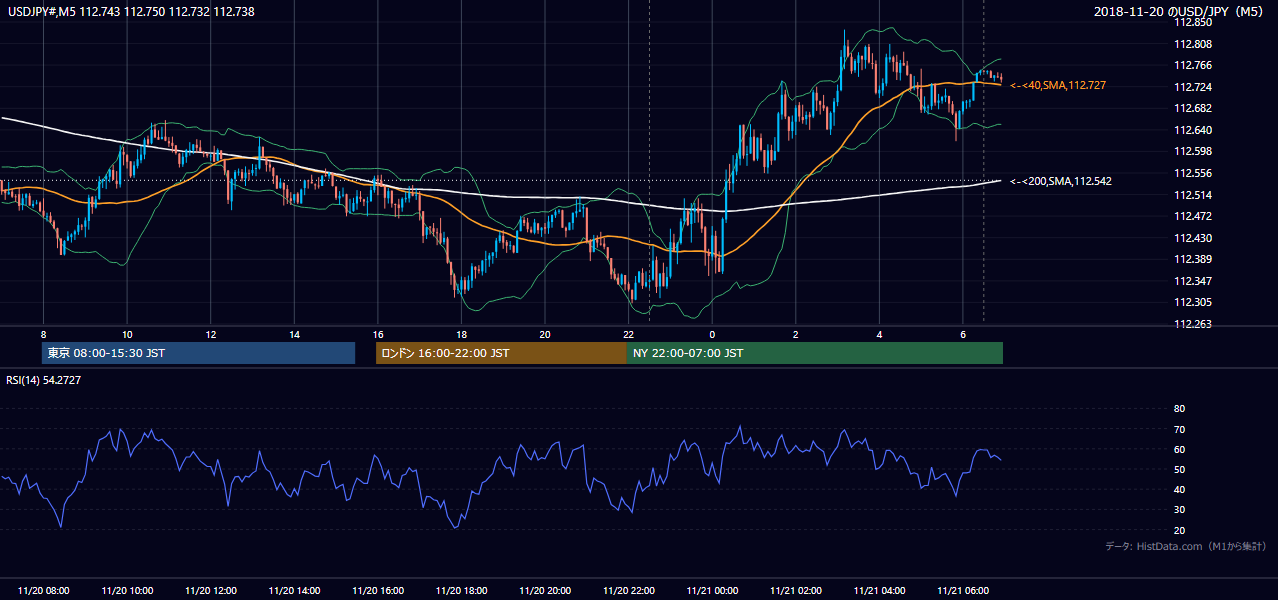Click price level 112.514 on the axis
The height and width of the screenshot is (600, 1278).
1193,195
